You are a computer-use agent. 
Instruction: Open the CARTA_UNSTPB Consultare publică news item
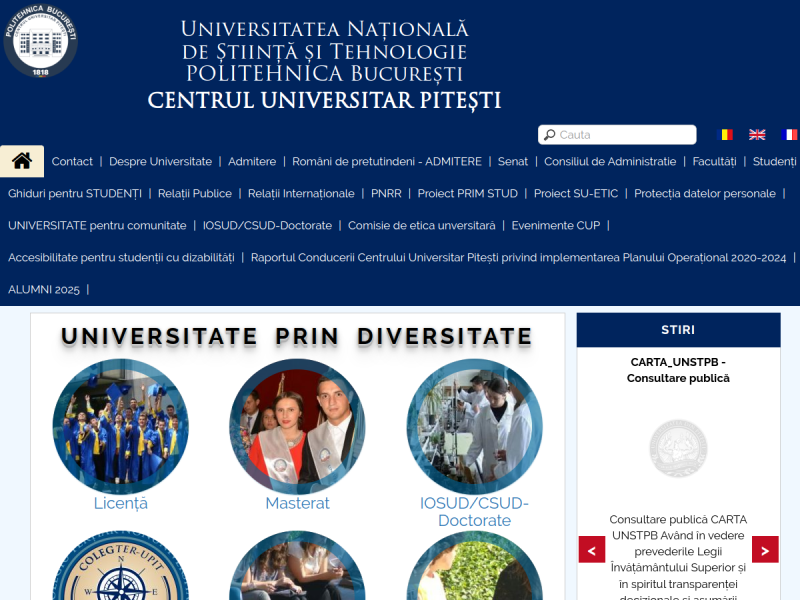coord(679,371)
